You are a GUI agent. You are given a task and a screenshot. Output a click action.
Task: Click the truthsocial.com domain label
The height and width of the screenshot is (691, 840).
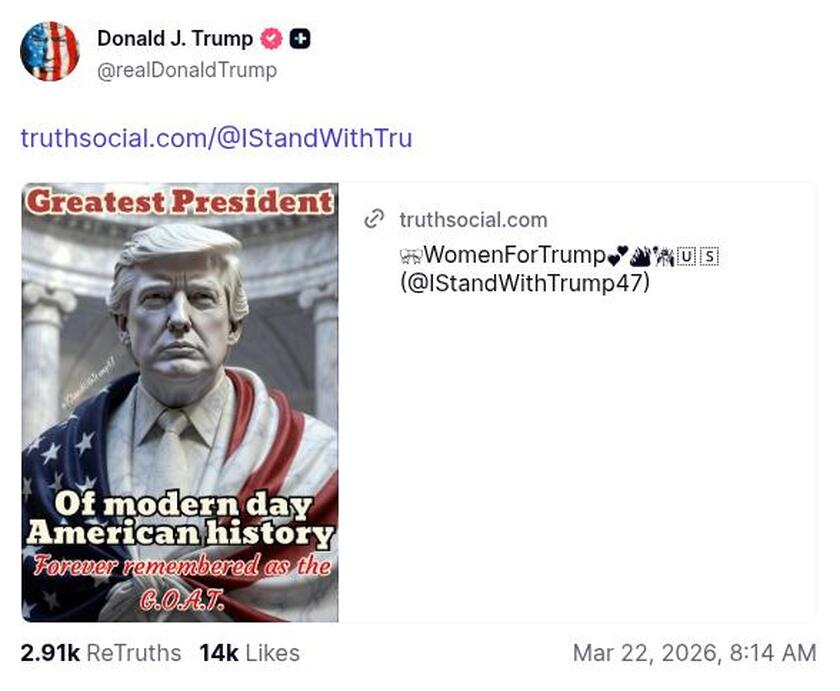pyautogui.click(x=473, y=220)
